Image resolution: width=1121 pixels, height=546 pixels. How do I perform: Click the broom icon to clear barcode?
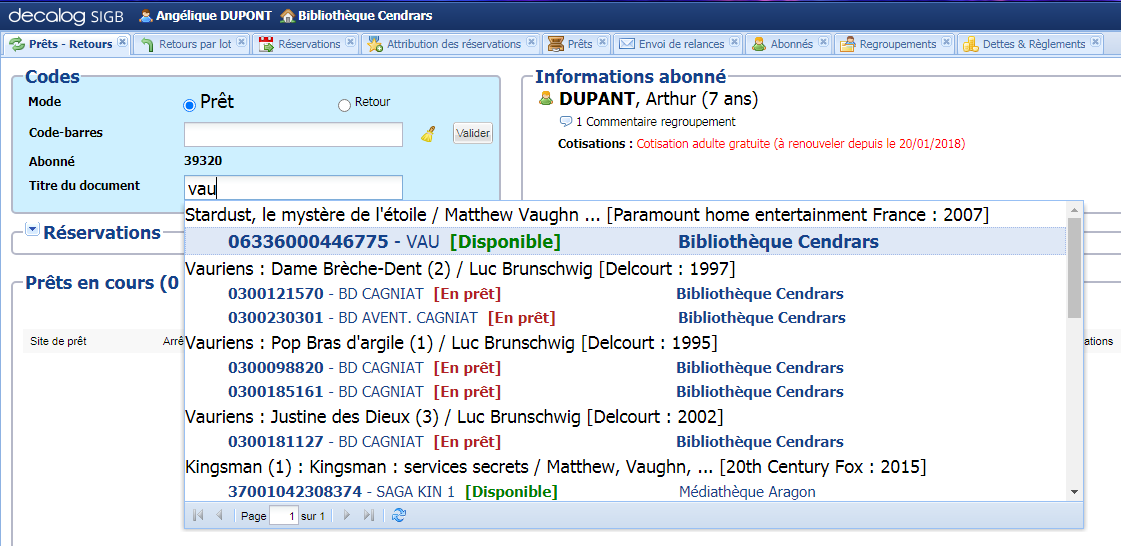[x=428, y=134]
